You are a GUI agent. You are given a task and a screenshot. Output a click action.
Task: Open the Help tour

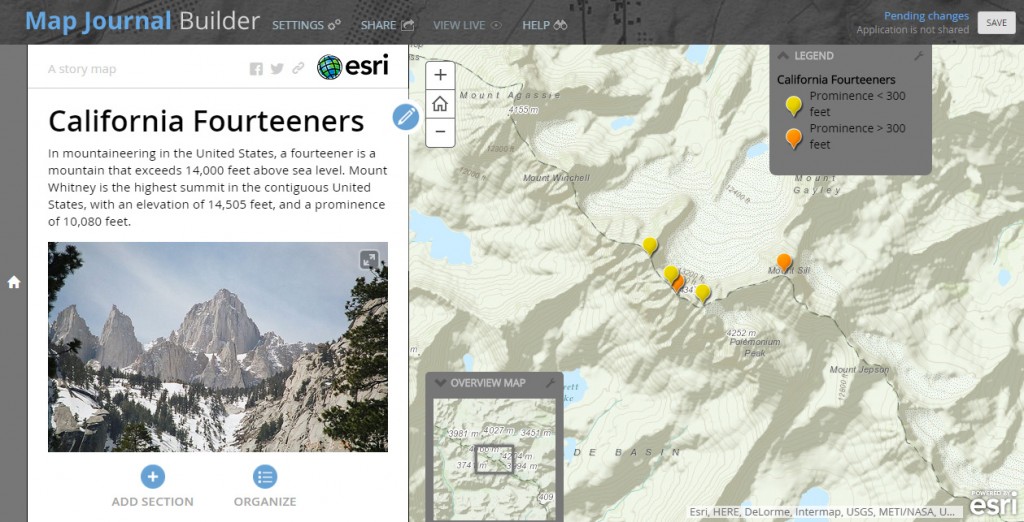[x=545, y=25]
